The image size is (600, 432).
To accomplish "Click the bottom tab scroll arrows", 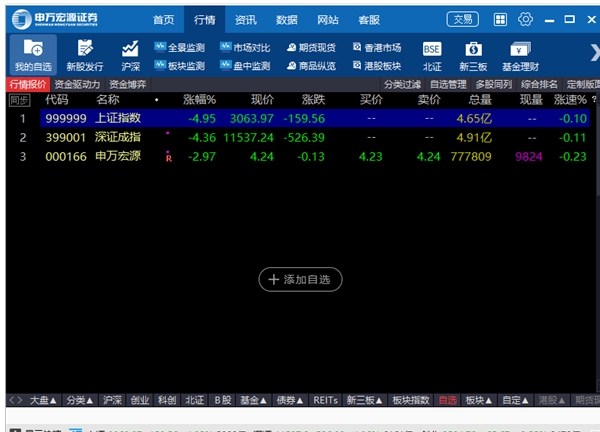I will (16, 400).
